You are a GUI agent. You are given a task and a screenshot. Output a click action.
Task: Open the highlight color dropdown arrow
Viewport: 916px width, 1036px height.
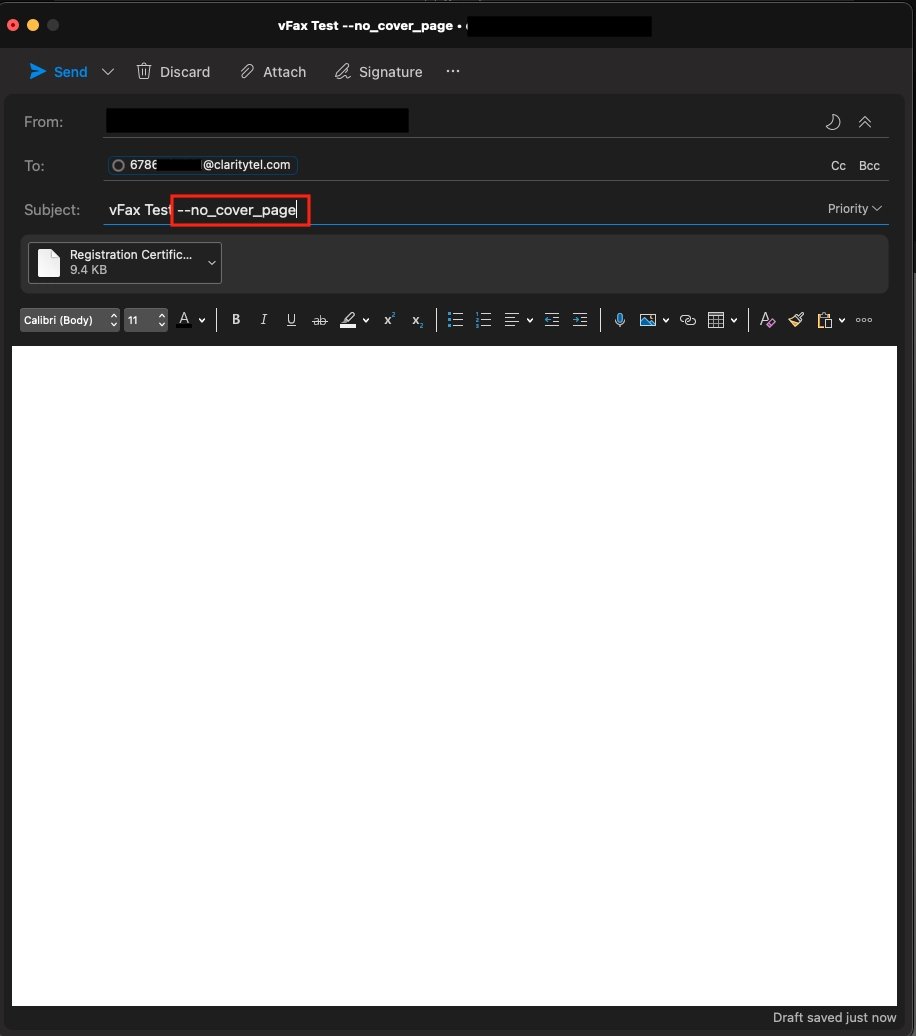click(x=366, y=320)
